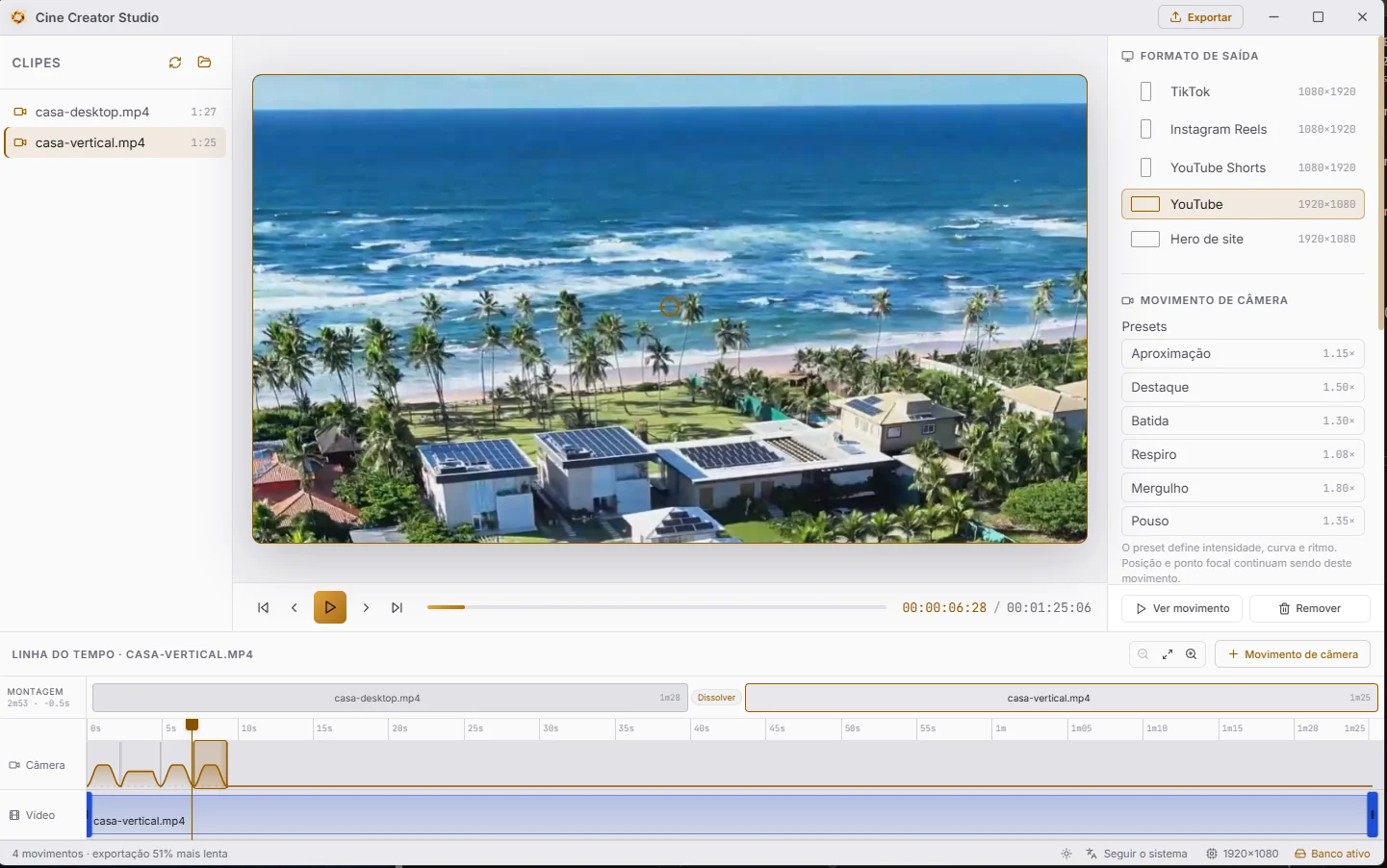The width and height of the screenshot is (1387, 868).
Task: Choose the Hero de site format
Action: point(1243,239)
